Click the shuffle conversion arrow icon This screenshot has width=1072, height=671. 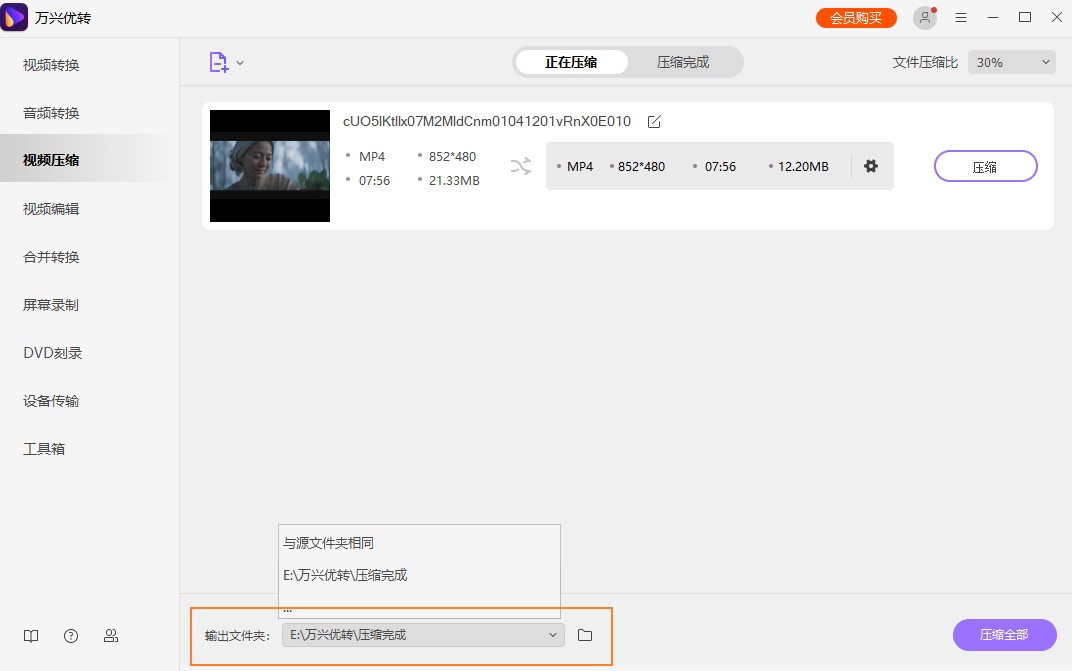click(520, 167)
